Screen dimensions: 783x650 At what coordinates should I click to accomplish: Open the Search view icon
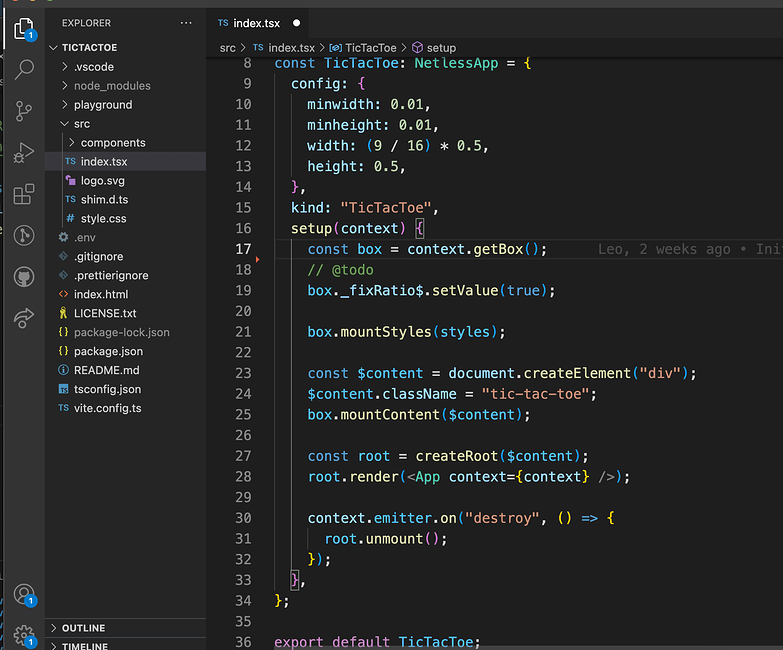pyautogui.click(x=24, y=69)
